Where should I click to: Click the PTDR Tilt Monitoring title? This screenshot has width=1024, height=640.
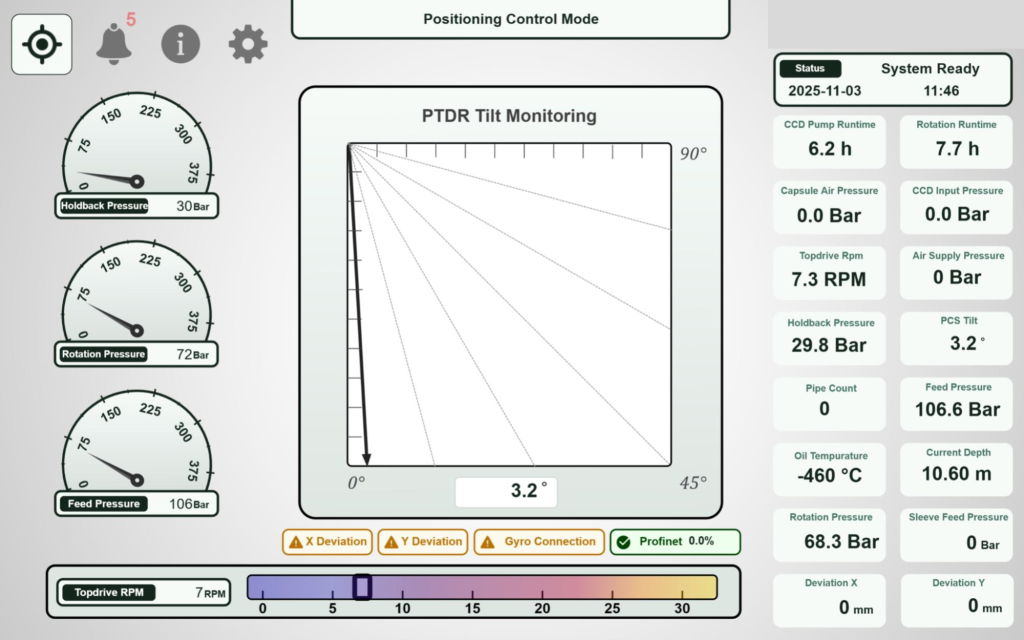coord(509,116)
